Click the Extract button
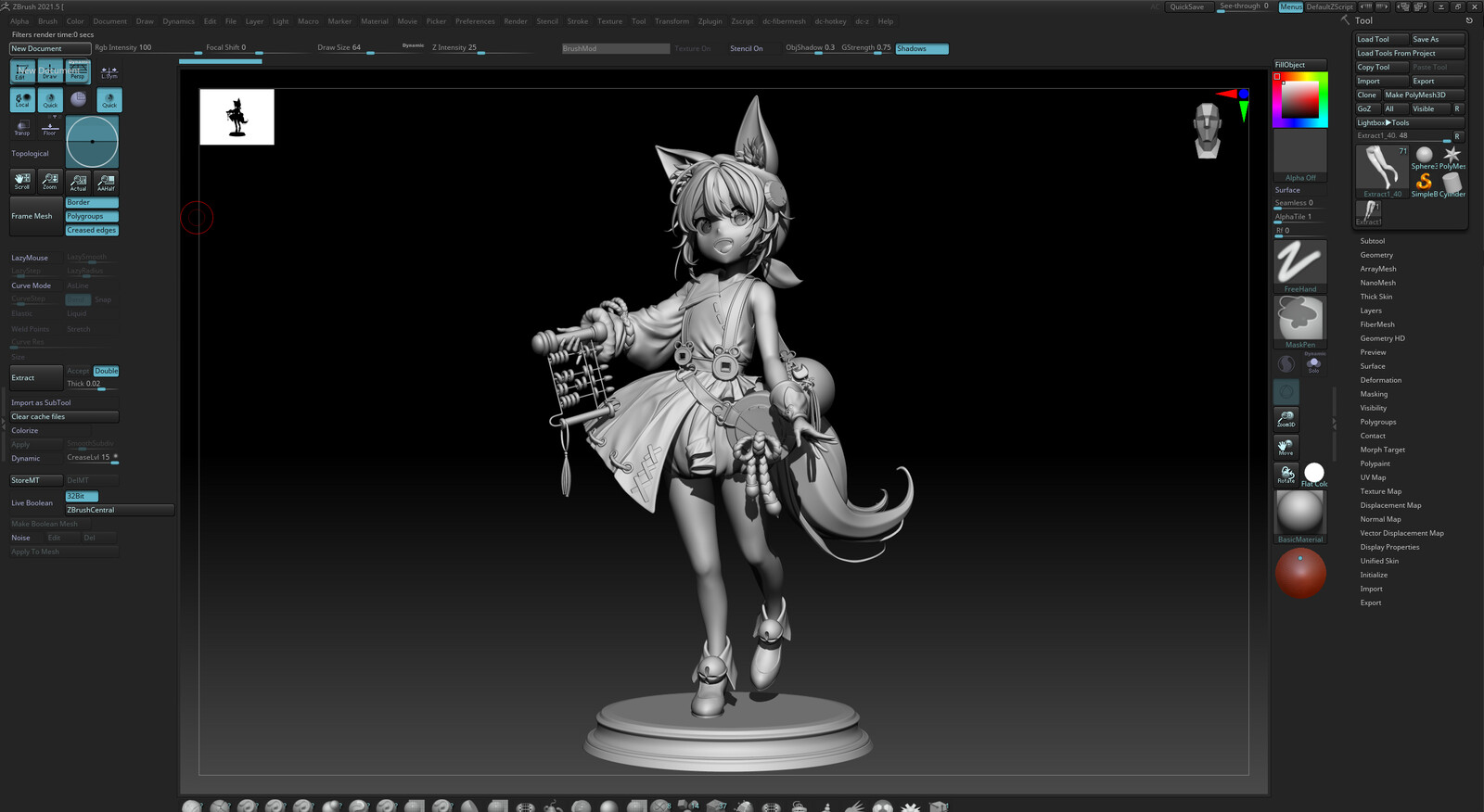This screenshot has height=812, width=1484. [x=36, y=377]
